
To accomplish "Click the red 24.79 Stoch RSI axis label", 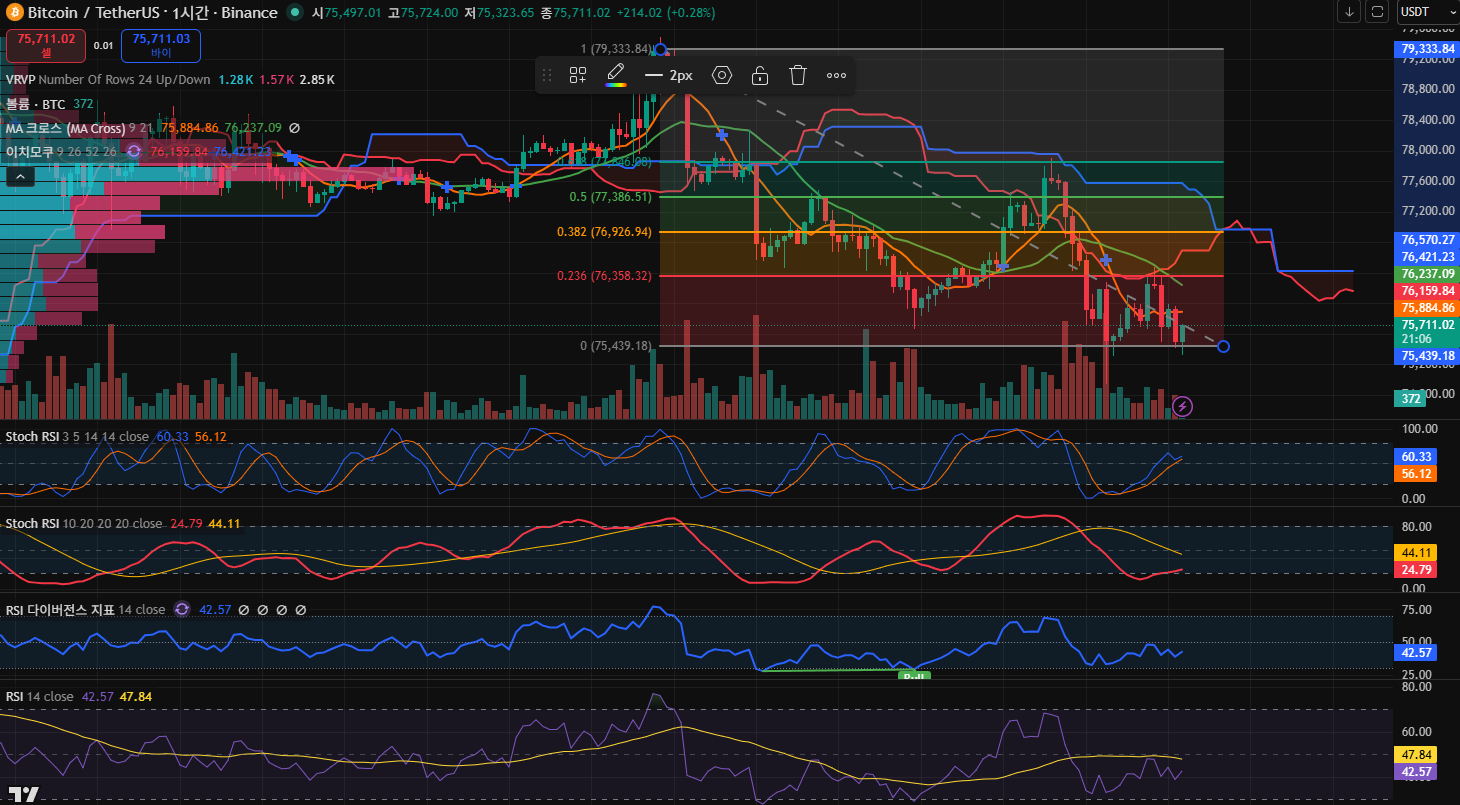I will pyautogui.click(x=1415, y=569).
